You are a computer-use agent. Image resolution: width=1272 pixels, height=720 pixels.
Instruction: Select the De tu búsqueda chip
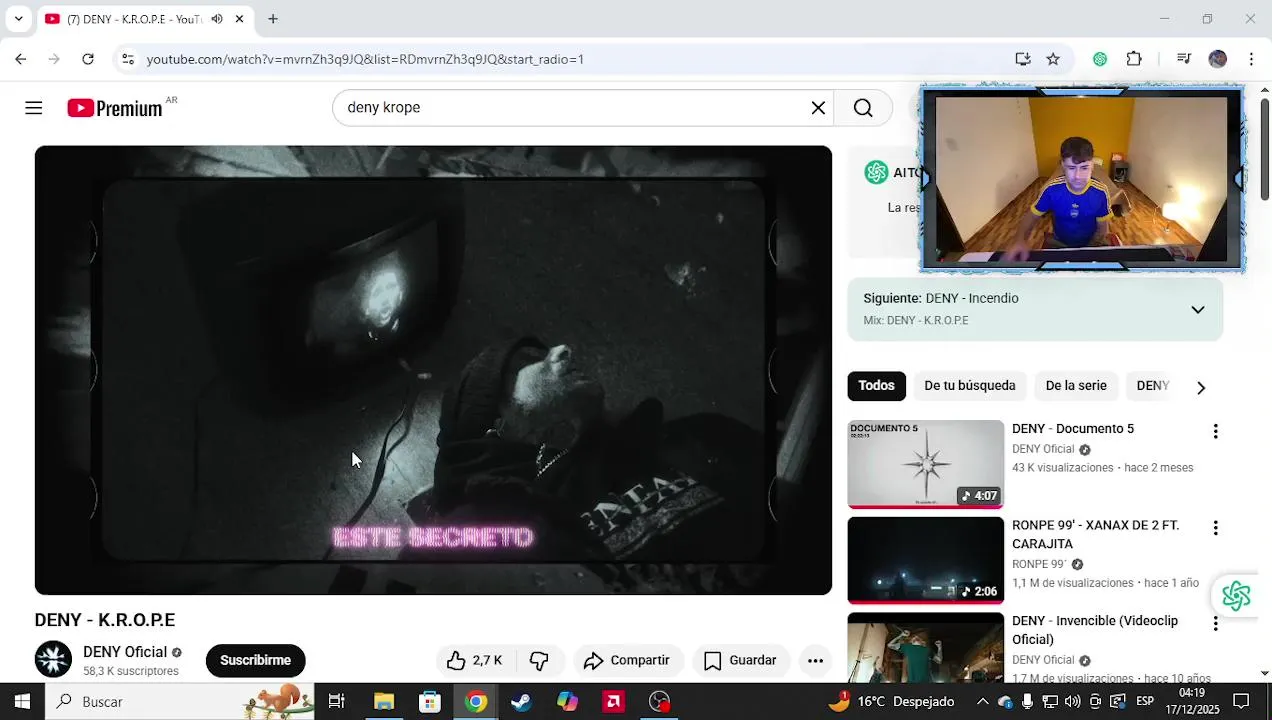click(969, 386)
